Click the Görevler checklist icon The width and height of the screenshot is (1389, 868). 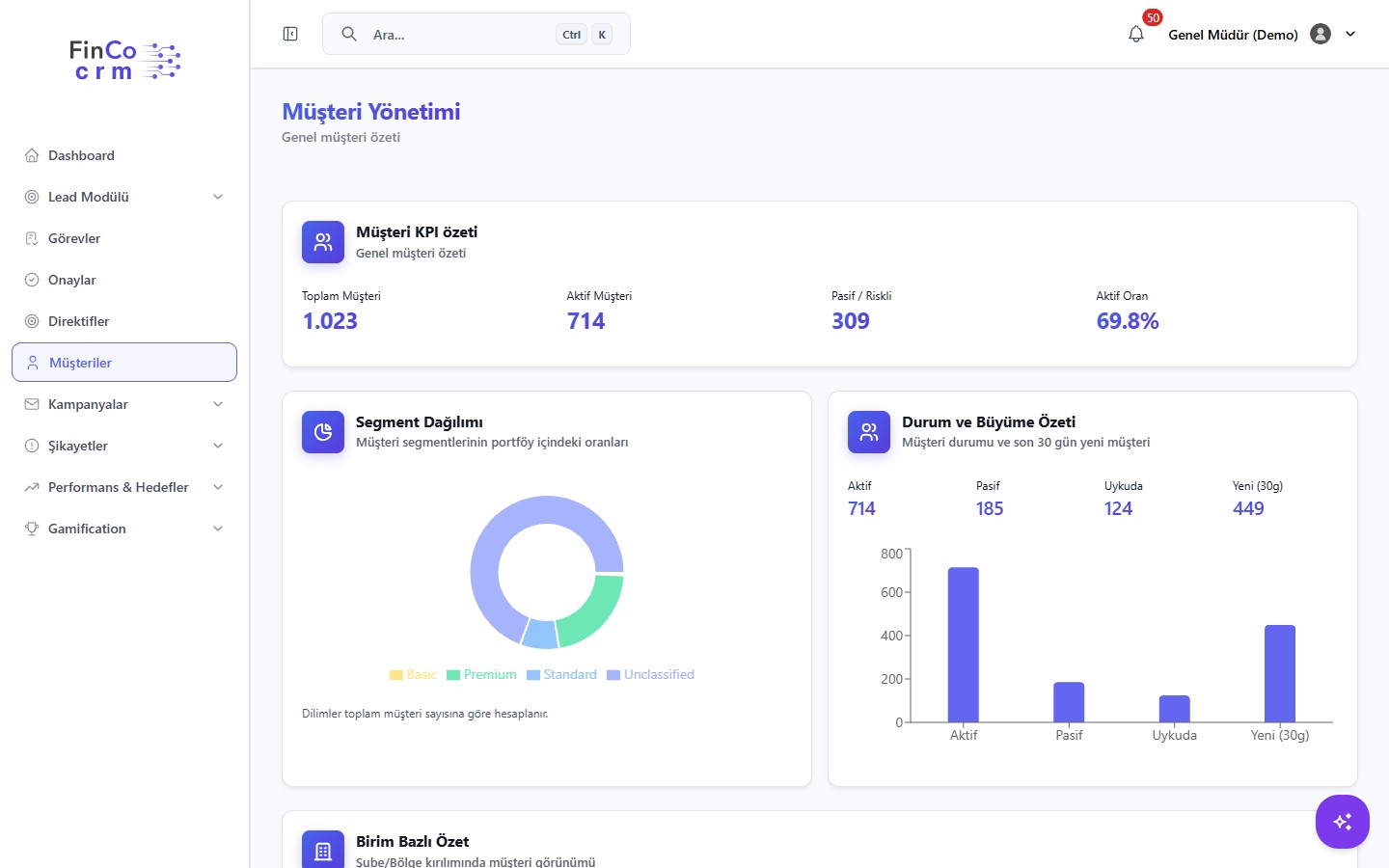click(32, 238)
